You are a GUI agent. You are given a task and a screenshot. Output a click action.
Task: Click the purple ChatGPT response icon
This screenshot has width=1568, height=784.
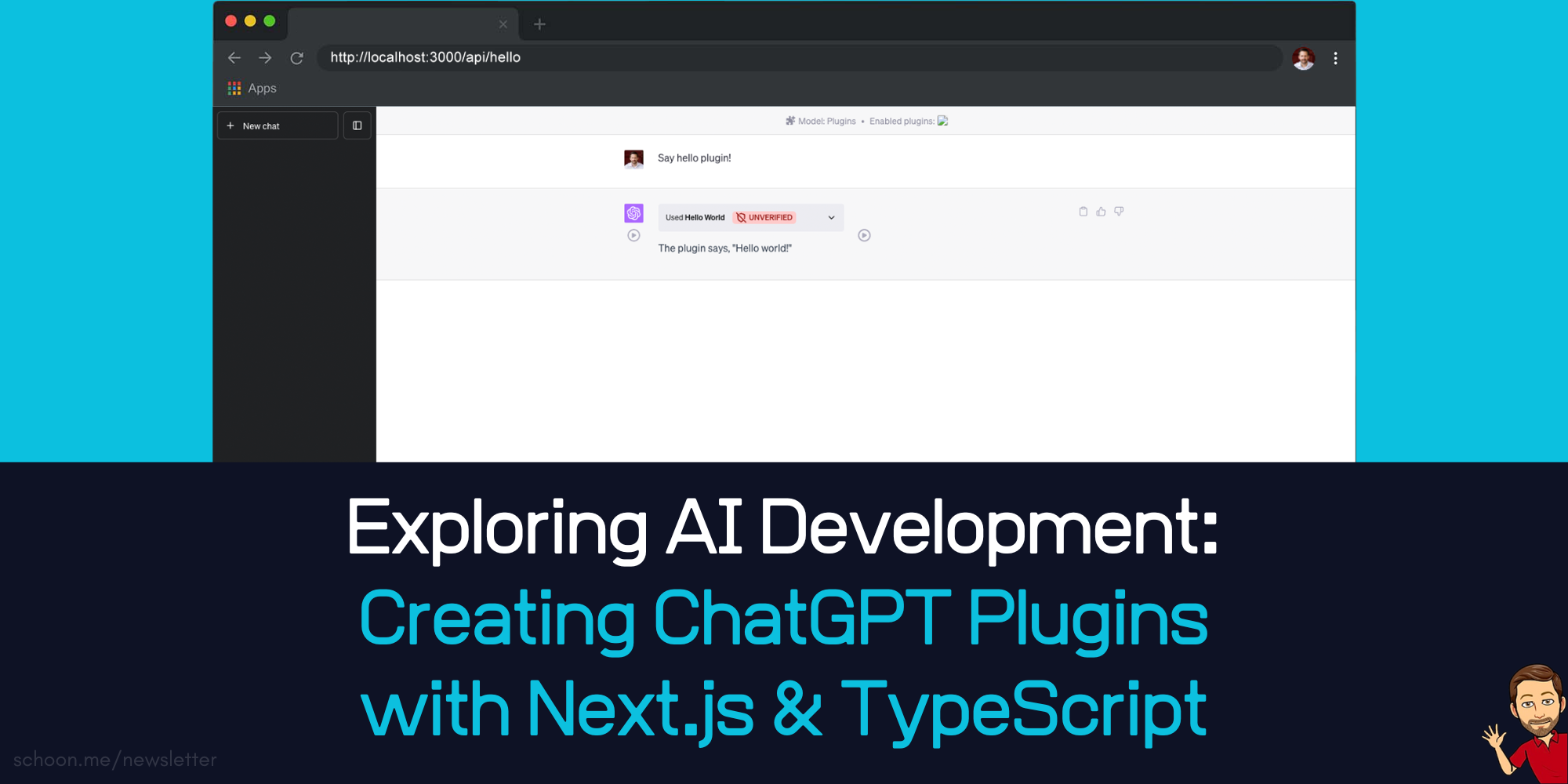pos(633,213)
